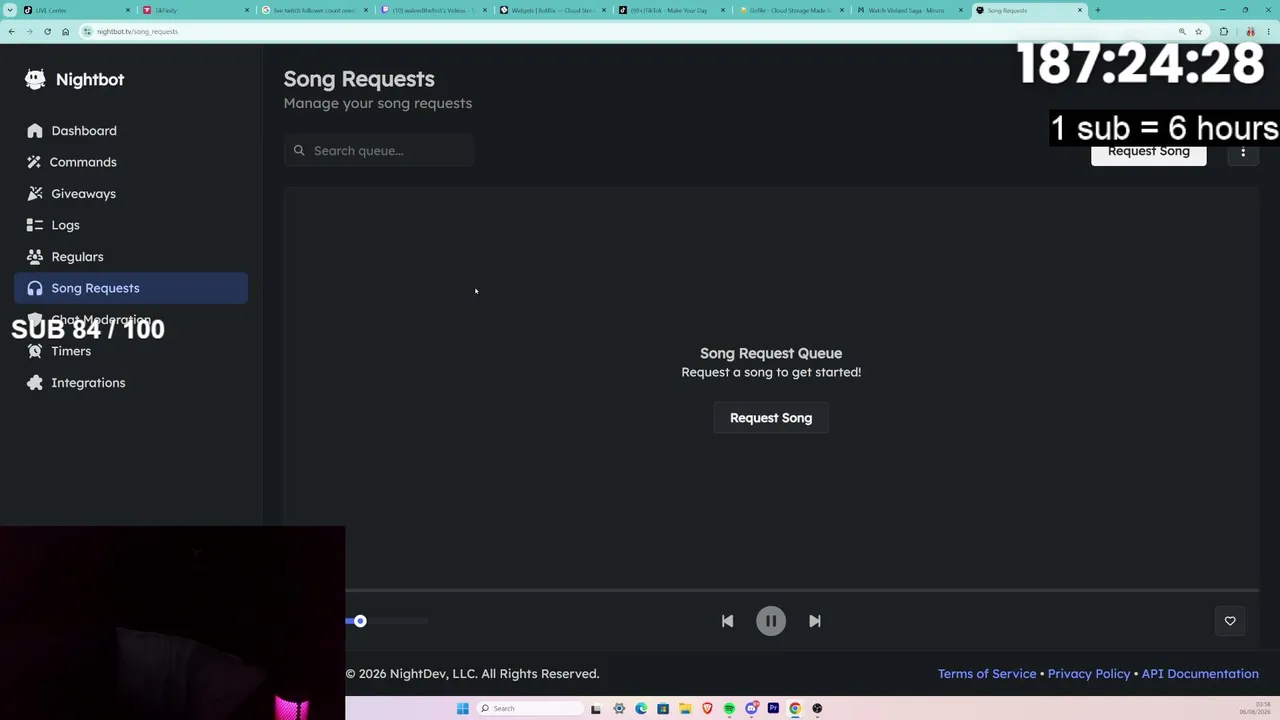Go to Integrations in the sidebar
The image size is (1280, 720).
(x=131, y=383)
